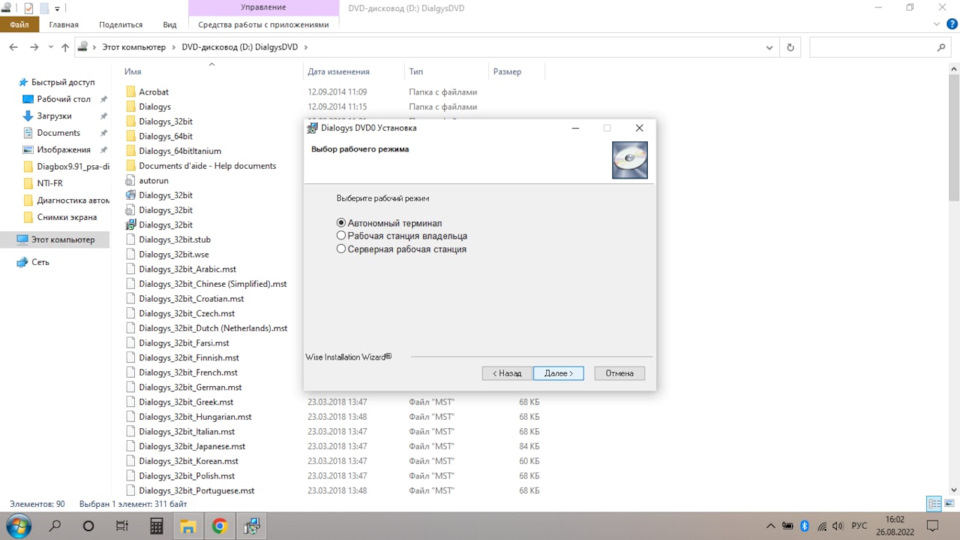Open quick access toolbar customize dropdown

pos(57,9)
